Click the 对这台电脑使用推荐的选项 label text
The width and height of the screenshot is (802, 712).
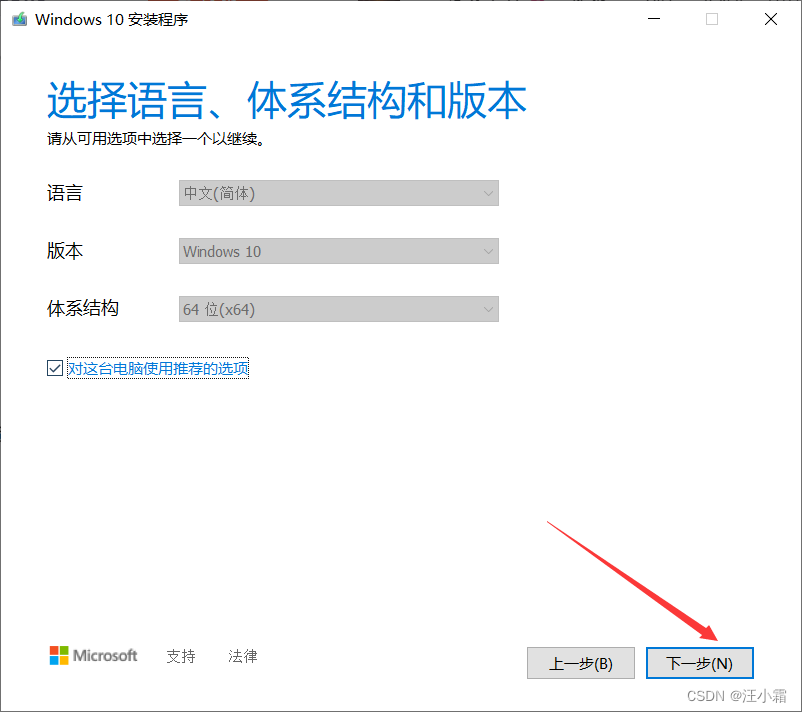pos(158,368)
